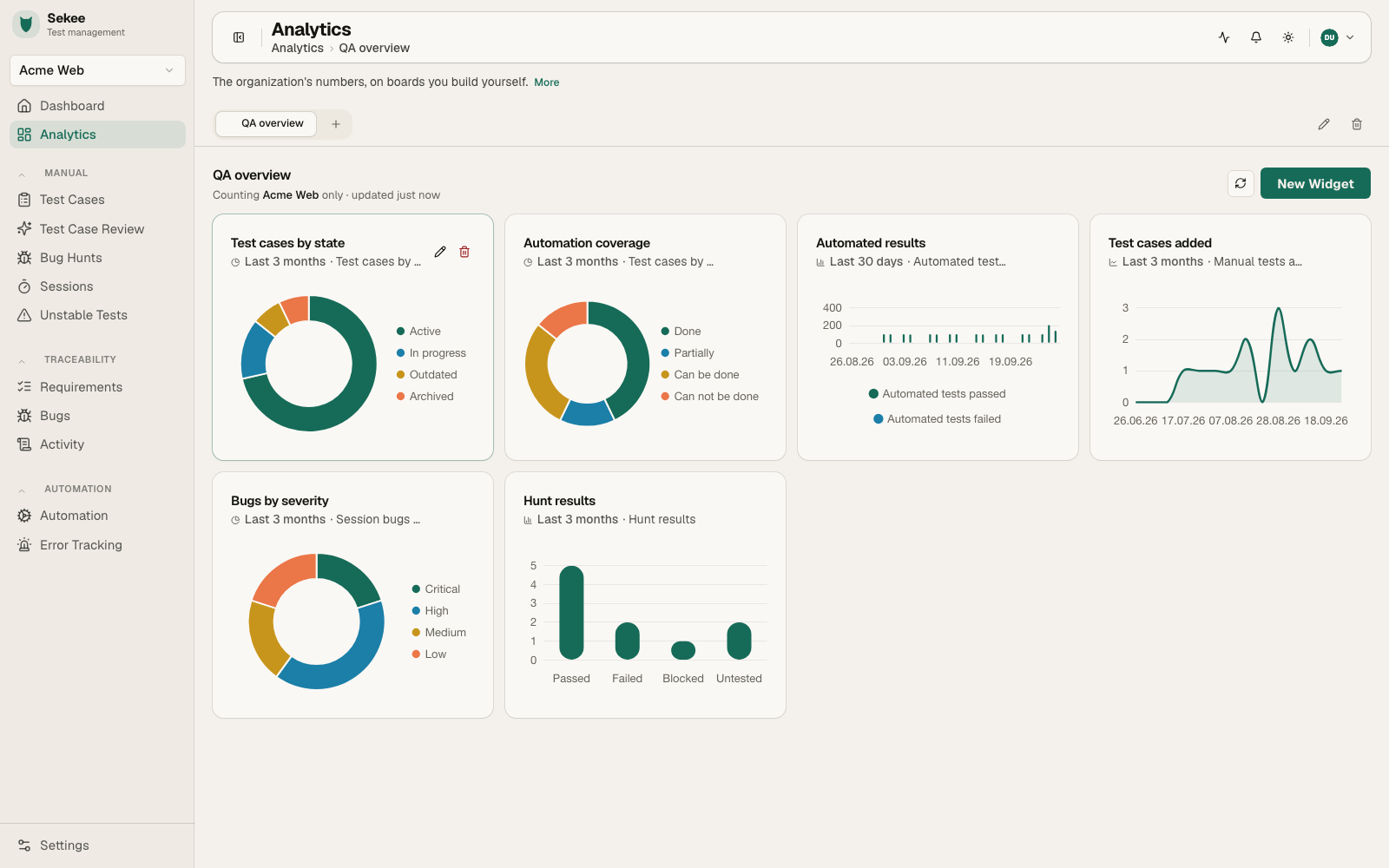Click the Passed bar in Hunt results
This screenshot has width=1389, height=868.
coord(571,613)
